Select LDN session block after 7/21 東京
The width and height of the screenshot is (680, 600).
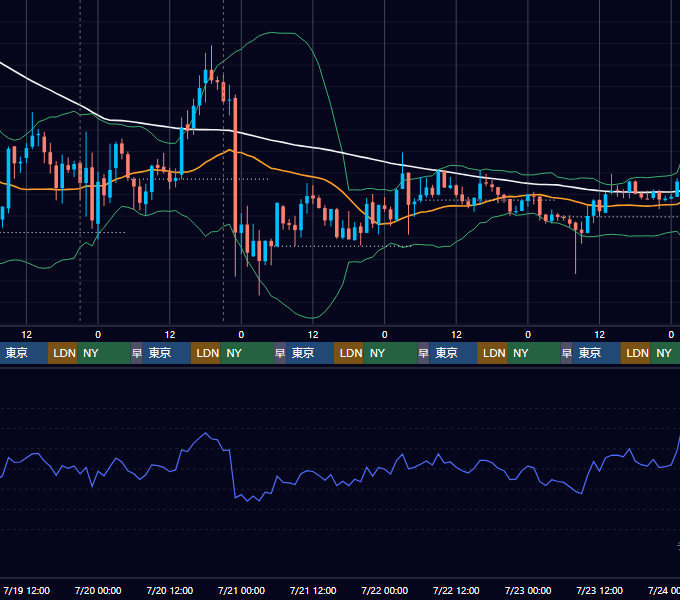(x=349, y=353)
